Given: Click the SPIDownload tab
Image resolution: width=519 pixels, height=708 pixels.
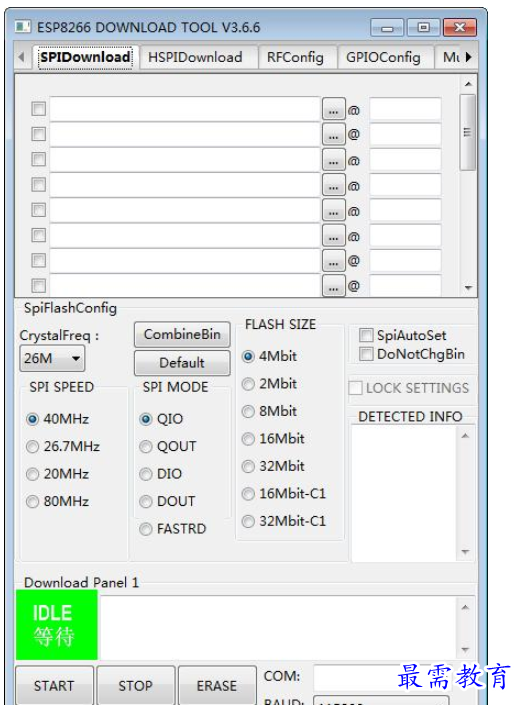Looking at the screenshot, I should [85, 57].
